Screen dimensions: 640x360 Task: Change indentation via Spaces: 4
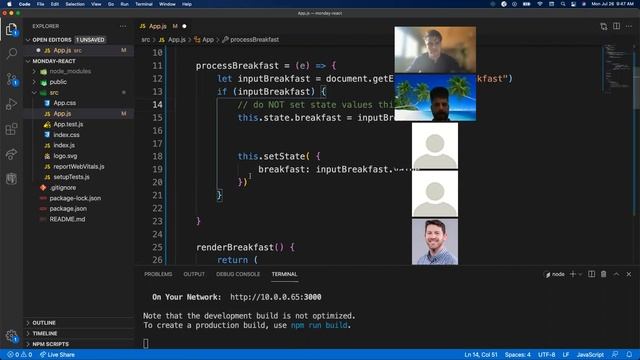click(518, 355)
